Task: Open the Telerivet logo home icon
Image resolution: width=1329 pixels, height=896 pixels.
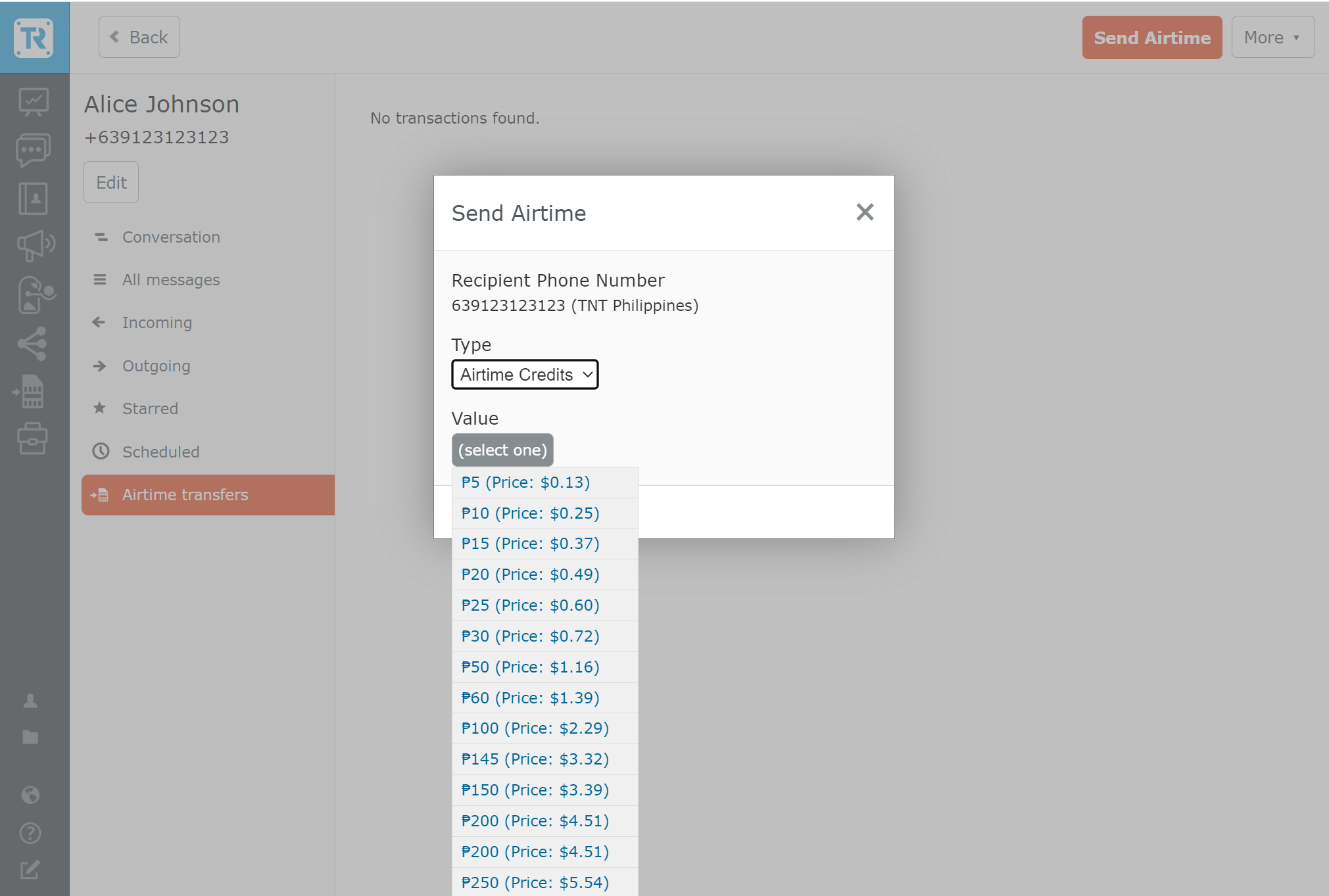Action: 34,37
